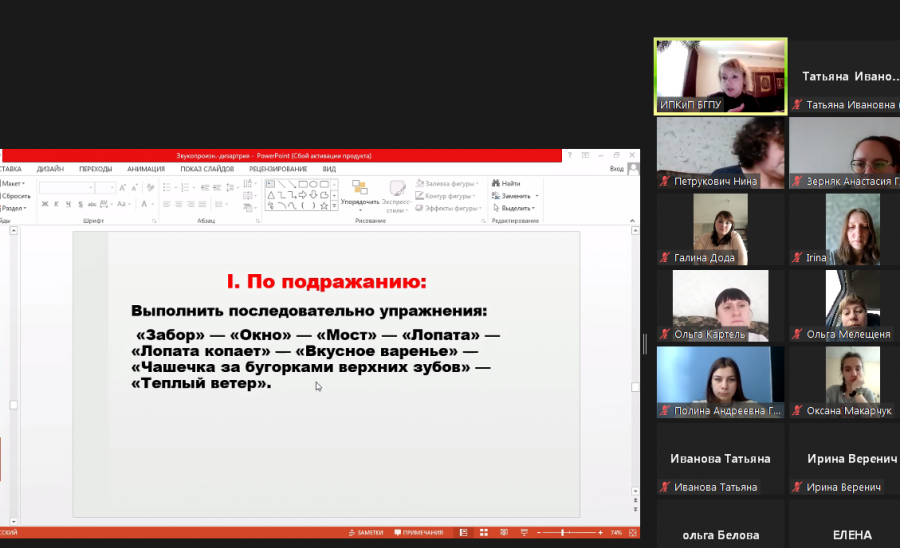Select normal view button in status bar
Image resolution: width=900 pixels, height=548 pixels.
(463, 533)
